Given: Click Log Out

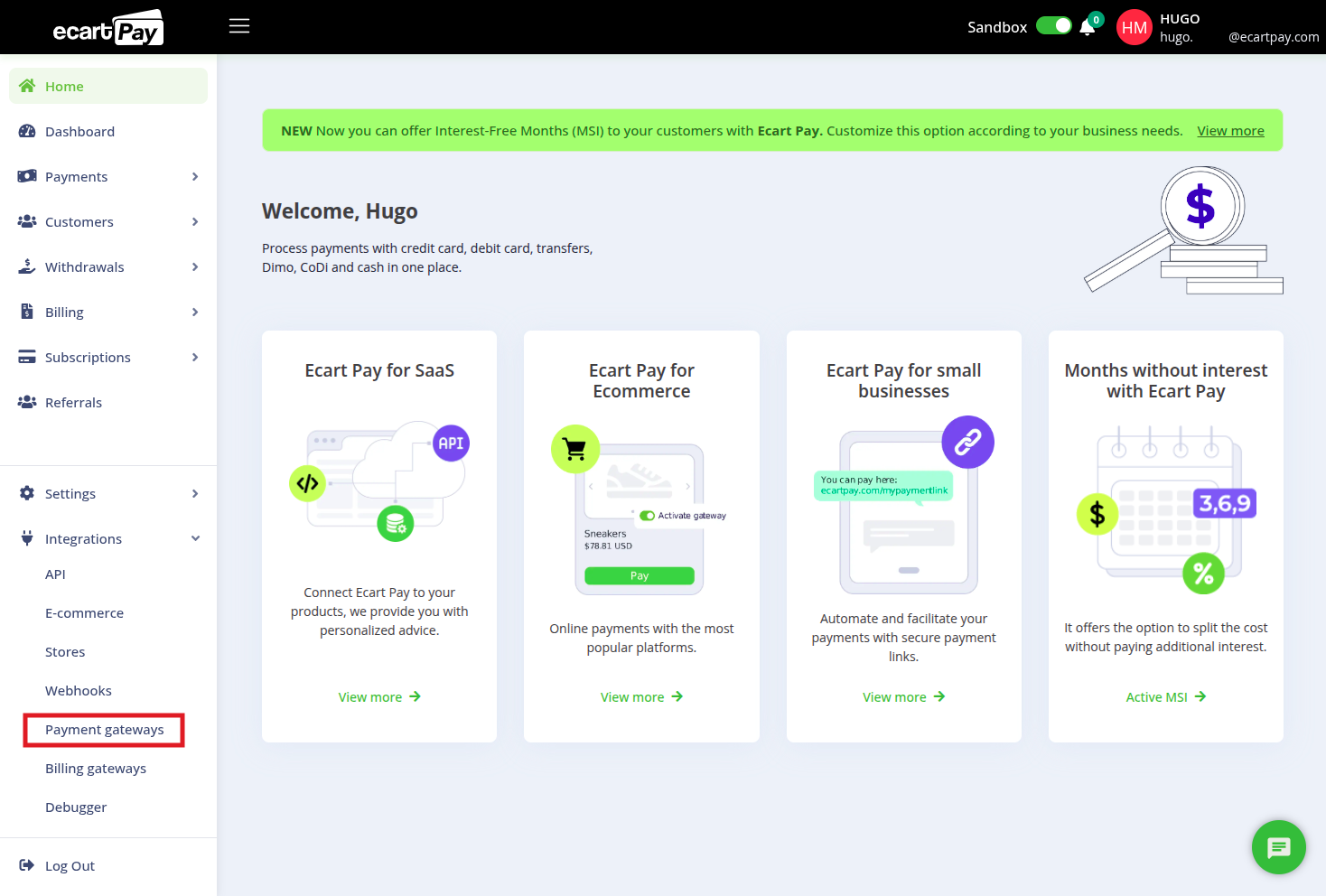Looking at the screenshot, I should coord(70,865).
